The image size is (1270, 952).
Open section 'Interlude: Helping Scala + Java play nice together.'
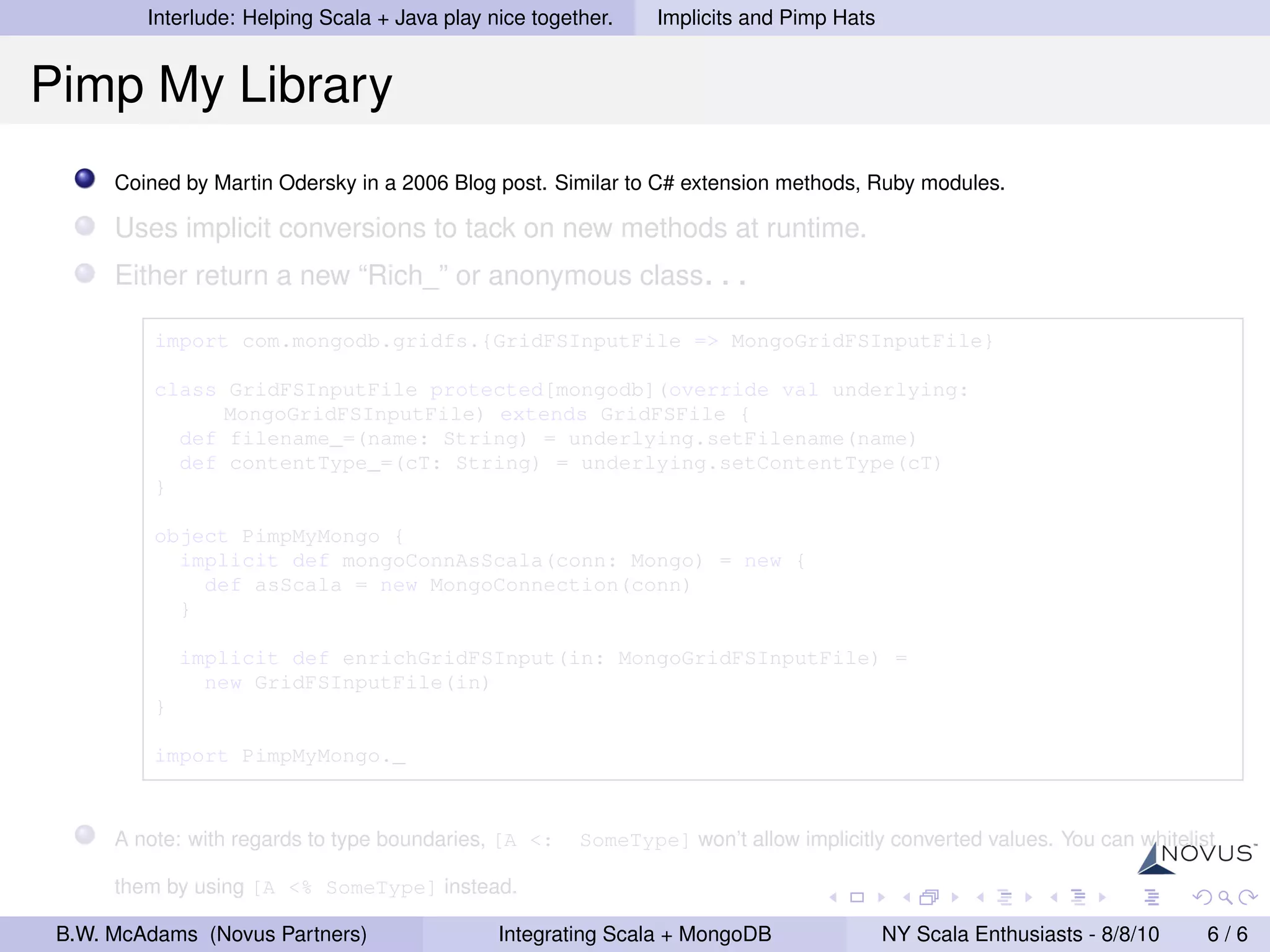[380, 17]
